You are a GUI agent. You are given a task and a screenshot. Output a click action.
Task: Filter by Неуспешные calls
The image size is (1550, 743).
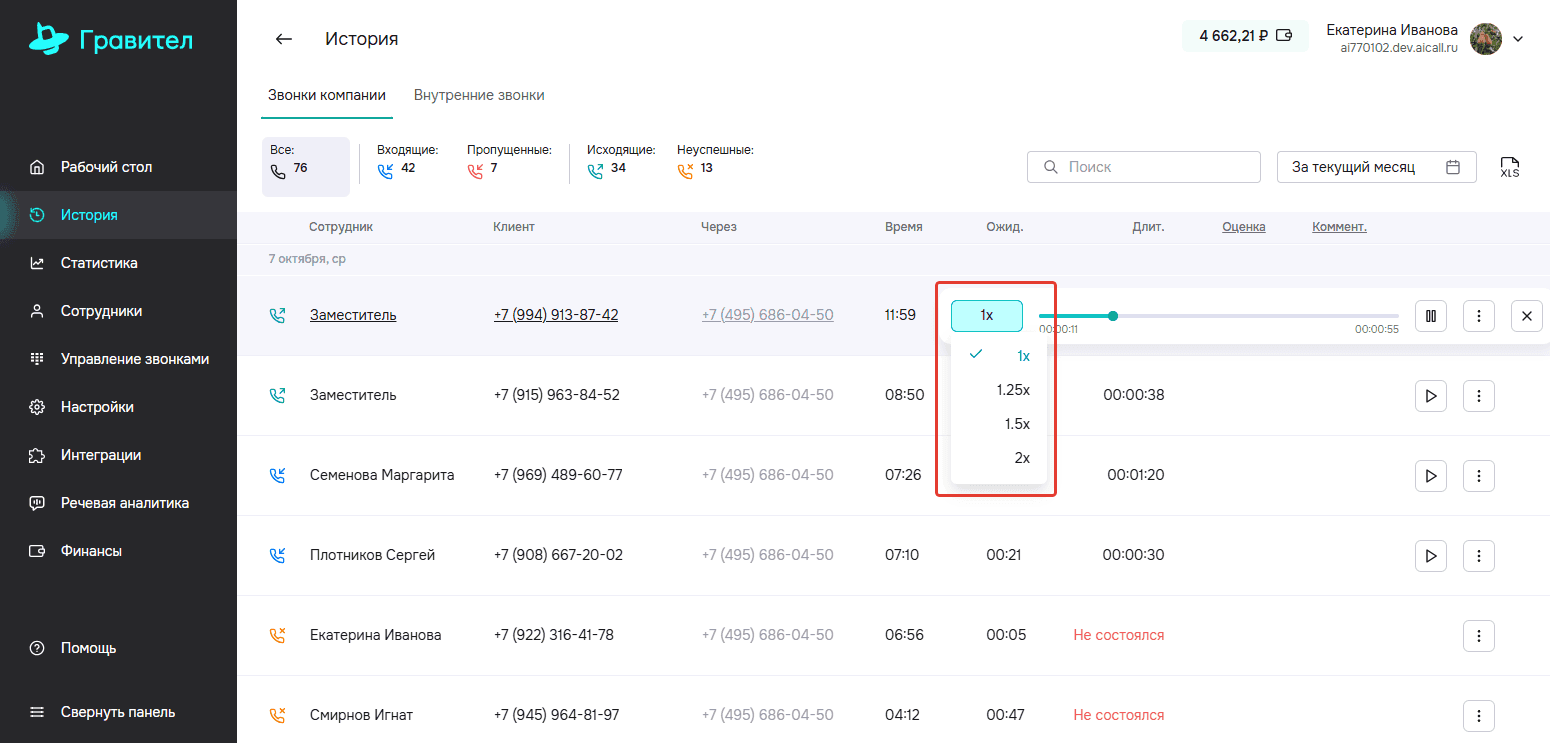pyautogui.click(x=715, y=160)
